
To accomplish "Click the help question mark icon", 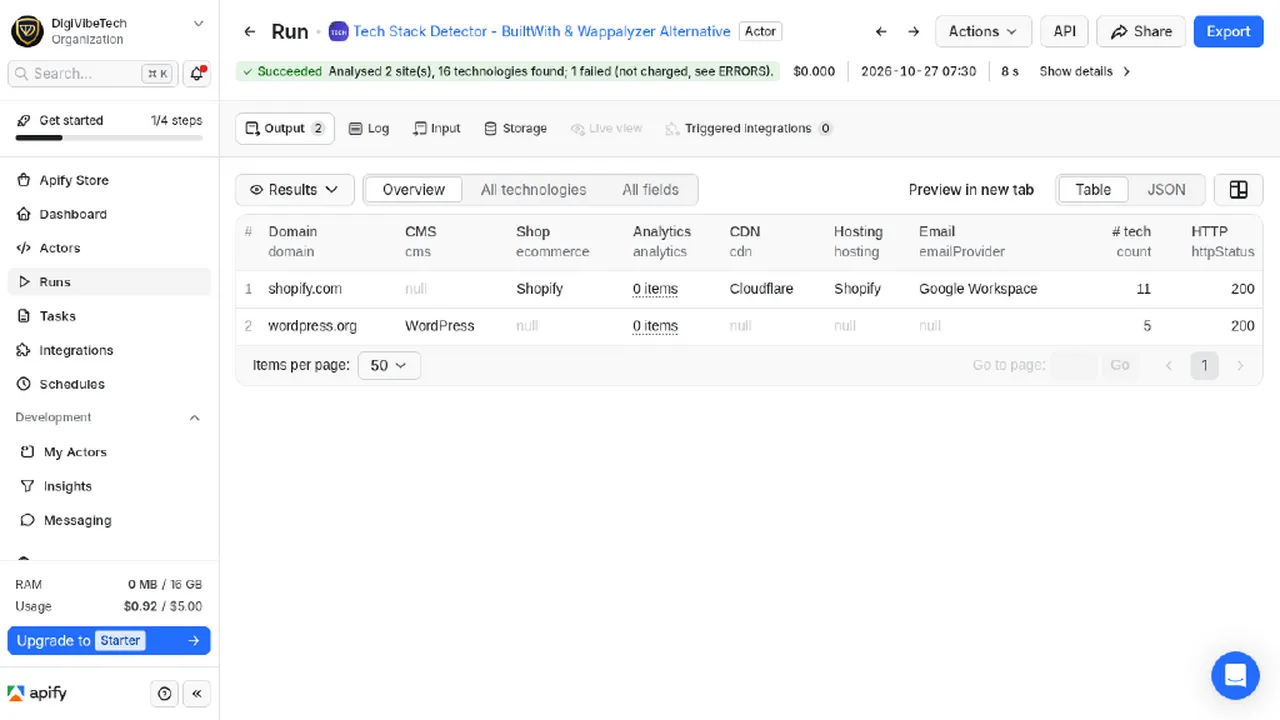I will 165,694.
